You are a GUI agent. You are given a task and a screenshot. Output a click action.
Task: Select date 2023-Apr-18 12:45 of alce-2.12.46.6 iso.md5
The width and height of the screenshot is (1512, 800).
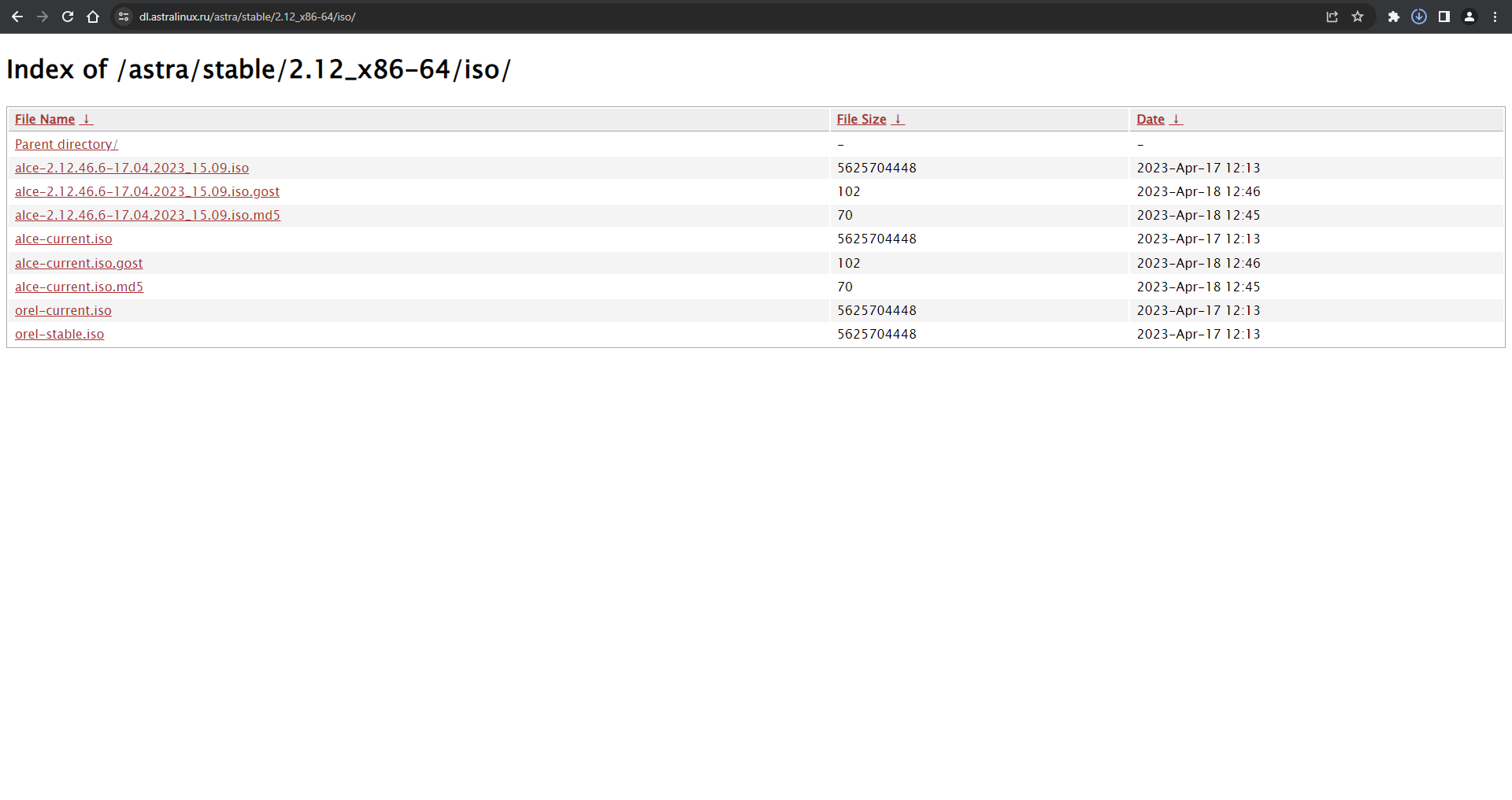[1199, 215]
